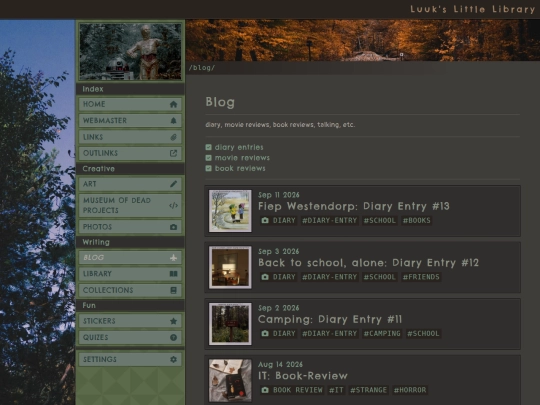Open the HOME menu item
This screenshot has height=405, width=540.
[x=130, y=104]
